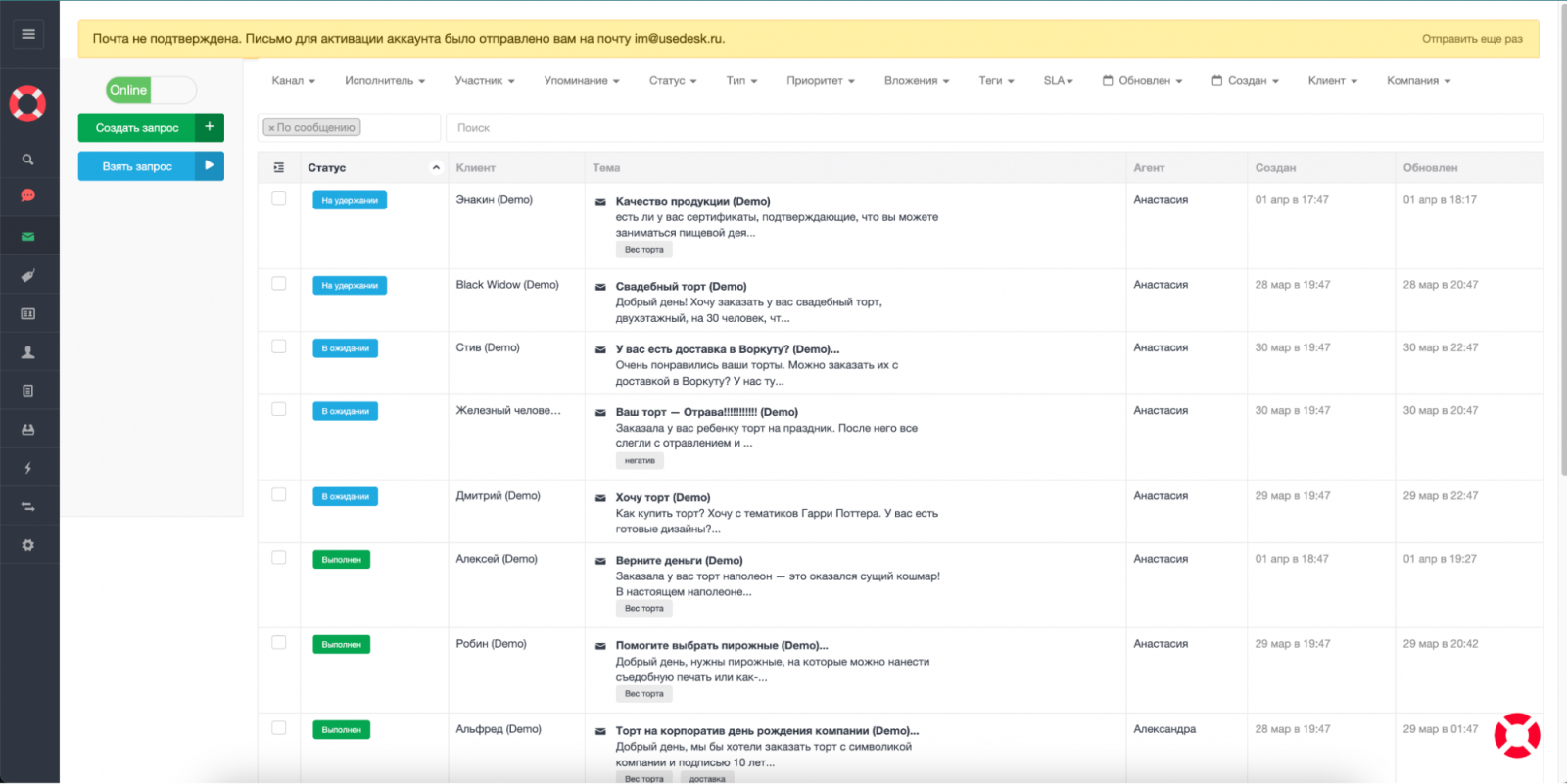Open settings gear in the sidebar
1567x784 pixels.
[x=28, y=545]
